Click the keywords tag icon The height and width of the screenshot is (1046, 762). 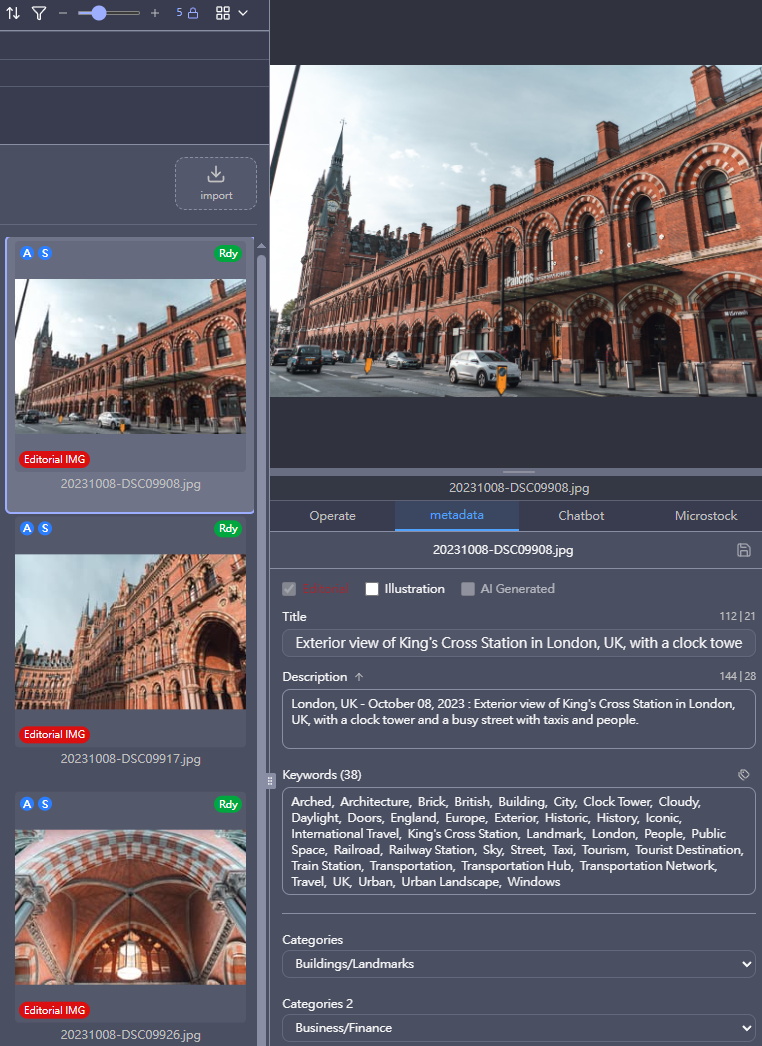[x=743, y=774]
